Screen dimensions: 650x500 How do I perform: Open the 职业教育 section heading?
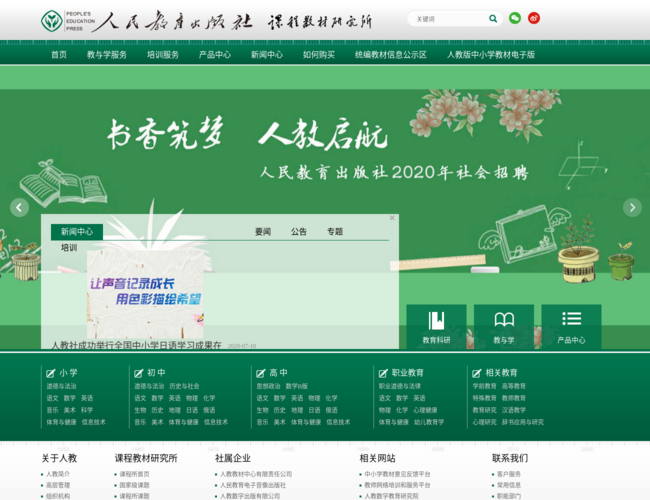coord(407,373)
